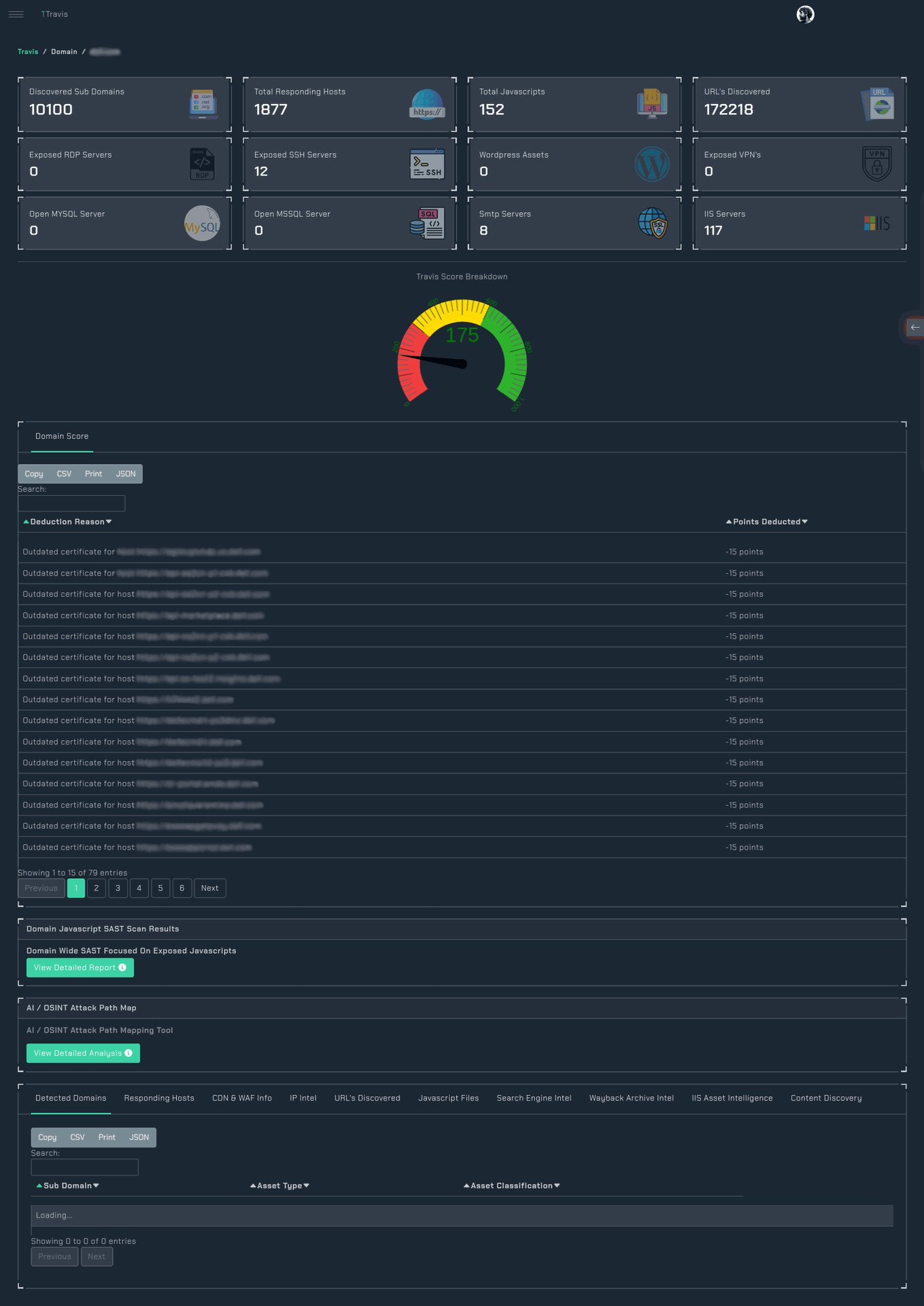
Task: Go to page 3 of deductions
Action: point(118,888)
